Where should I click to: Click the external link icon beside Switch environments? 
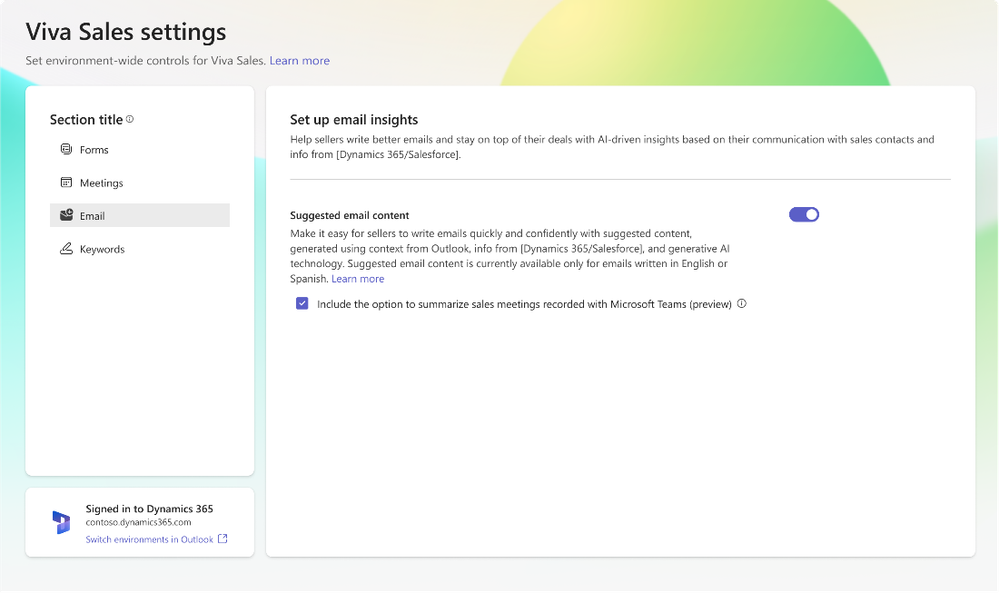click(x=222, y=539)
